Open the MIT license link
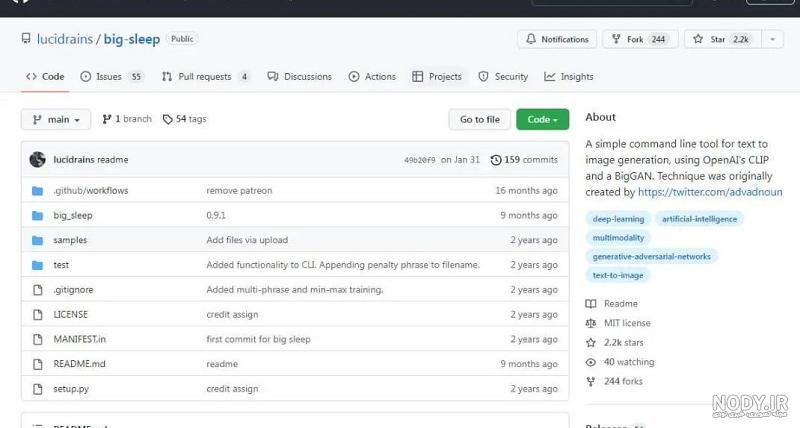 coord(618,323)
